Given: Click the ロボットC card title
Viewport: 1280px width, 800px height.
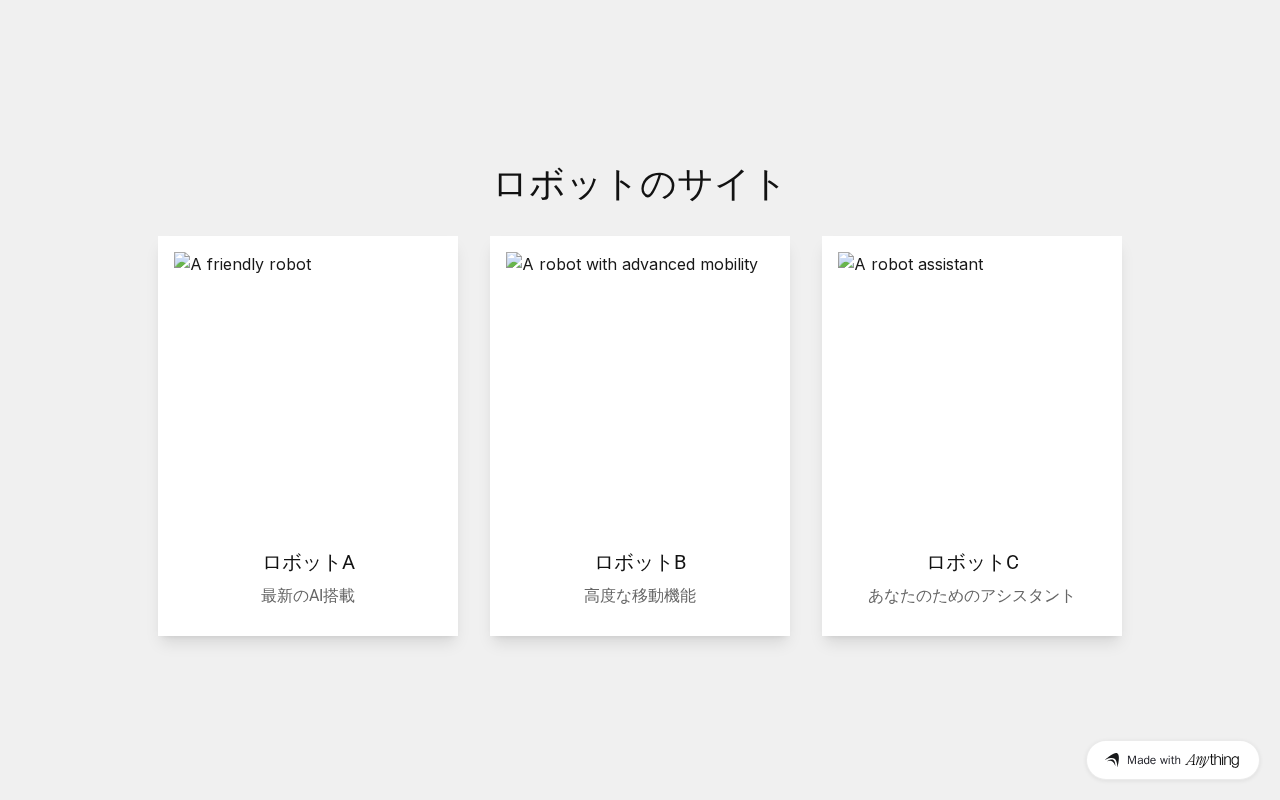Looking at the screenshot, I should [972, 562].
